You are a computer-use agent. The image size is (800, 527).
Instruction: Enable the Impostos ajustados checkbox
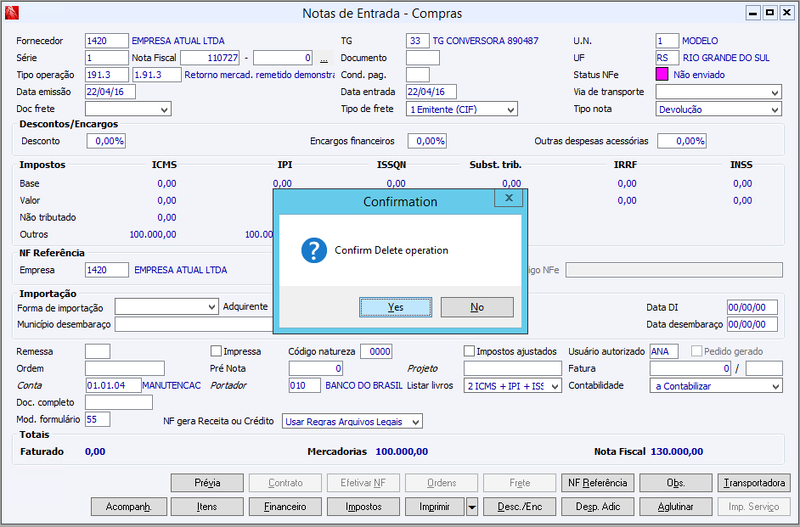[x=469, y=351]
